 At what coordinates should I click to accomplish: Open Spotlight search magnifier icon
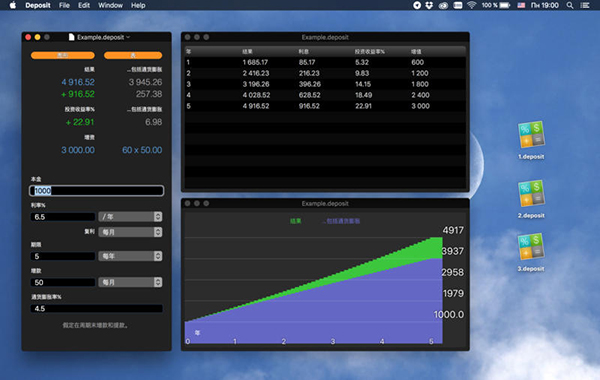coord(570,5)
